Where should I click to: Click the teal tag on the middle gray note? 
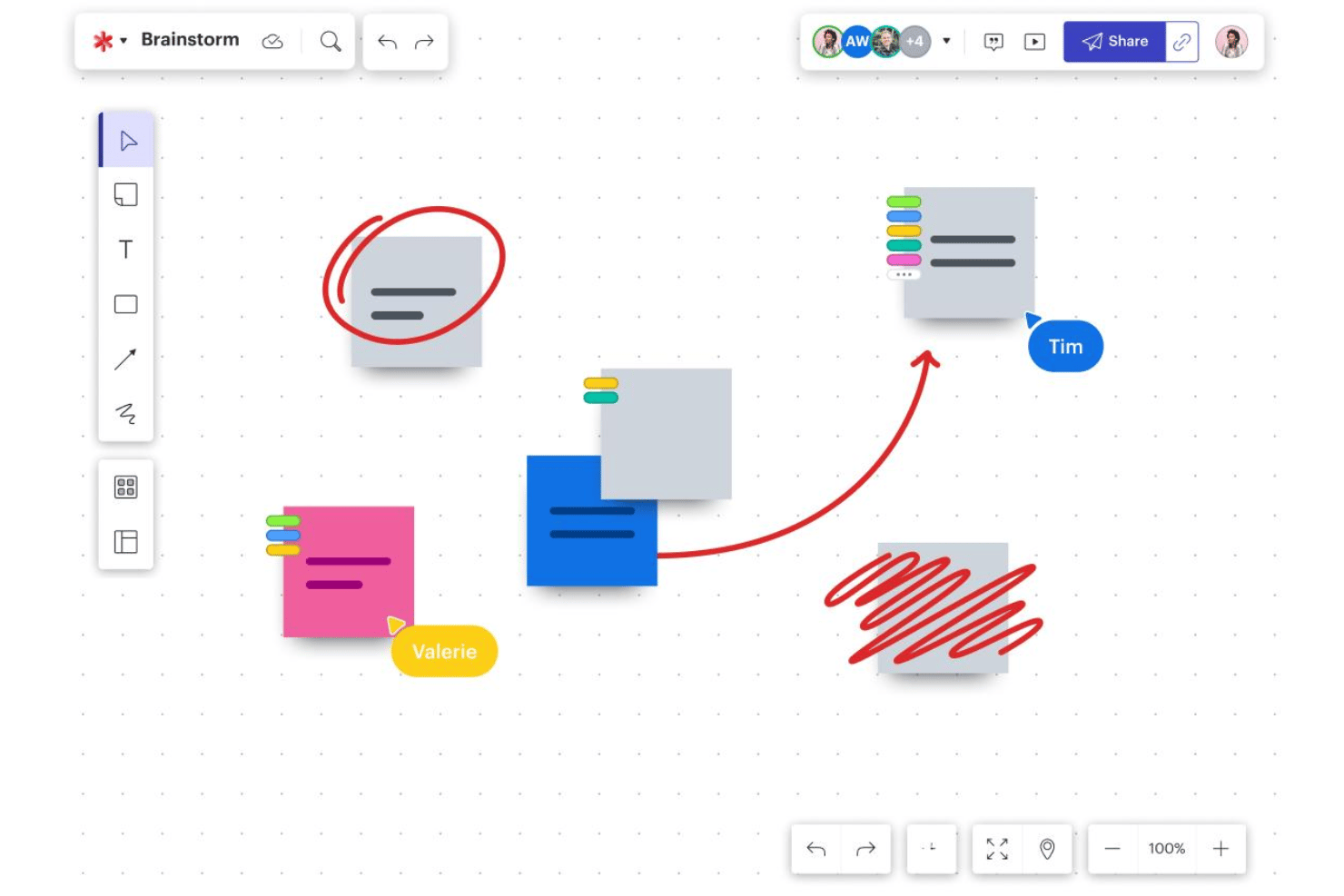(600, 398)
